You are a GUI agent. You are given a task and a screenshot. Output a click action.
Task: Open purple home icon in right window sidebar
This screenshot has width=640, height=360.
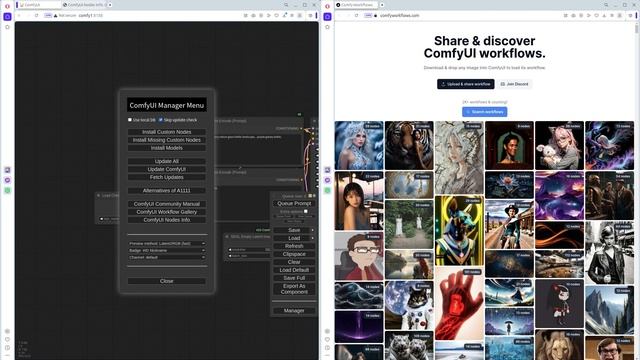327,17
